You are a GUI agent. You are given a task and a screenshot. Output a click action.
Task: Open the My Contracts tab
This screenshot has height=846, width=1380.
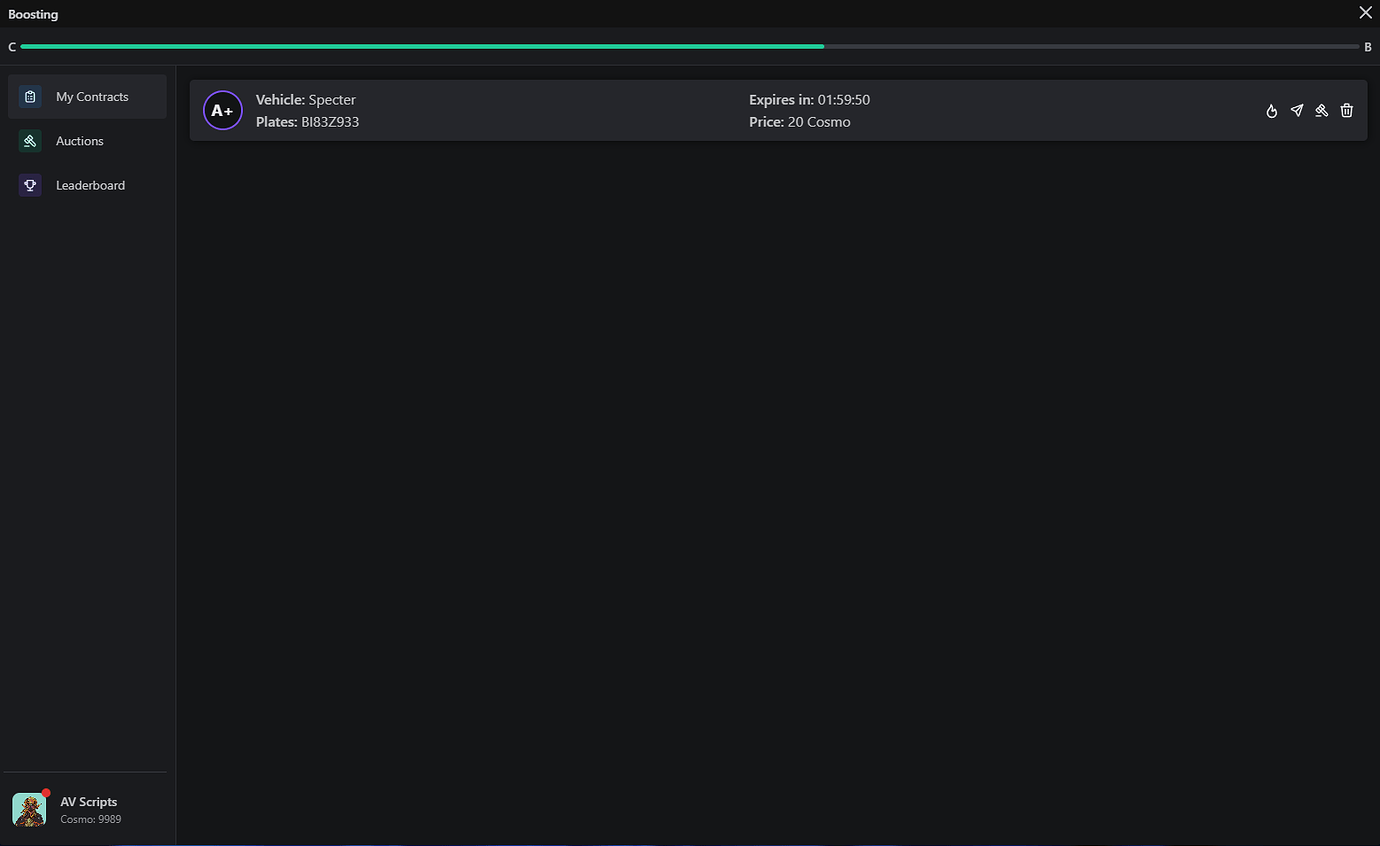coord(92,96)
